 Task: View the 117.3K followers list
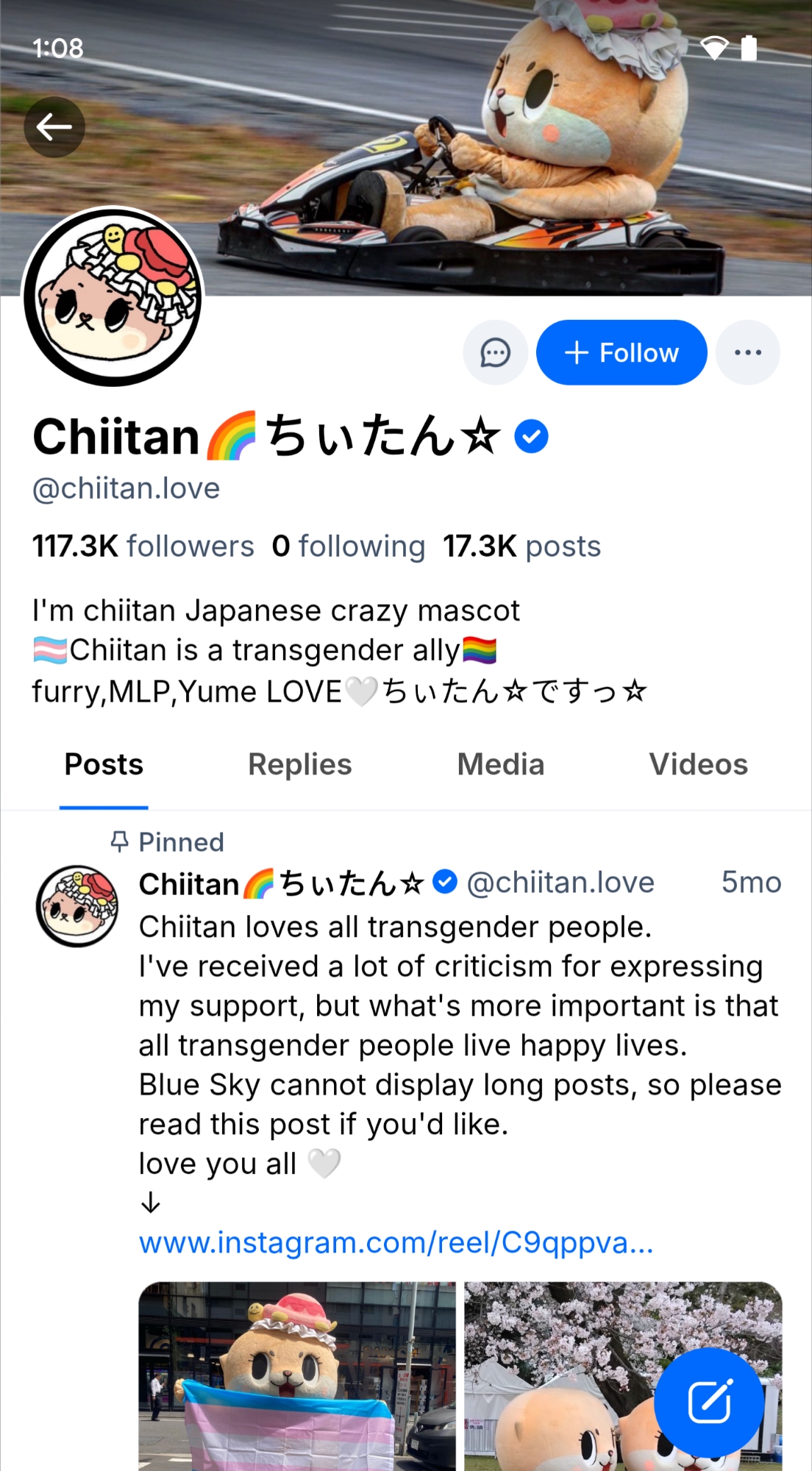click(x=143, y=546)
